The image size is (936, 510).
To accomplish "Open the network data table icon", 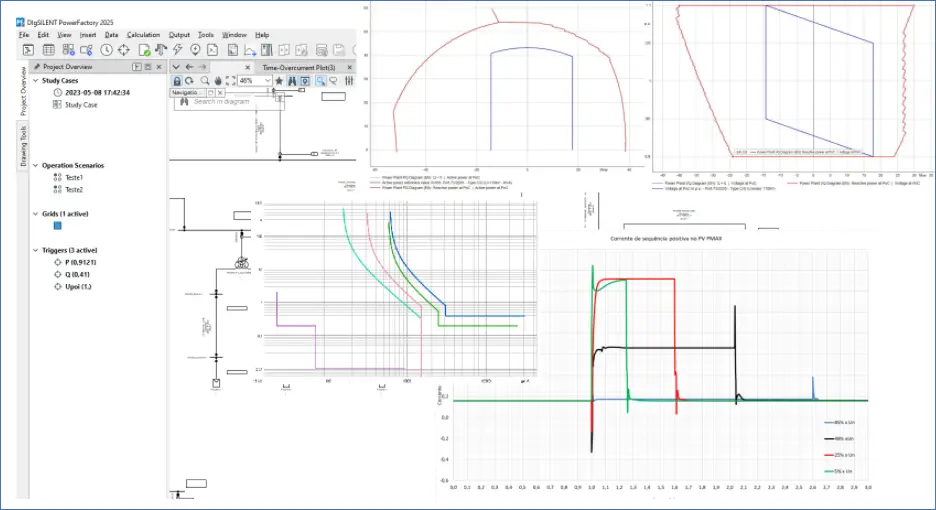I will pyautogui.click(x=48, y=50).
